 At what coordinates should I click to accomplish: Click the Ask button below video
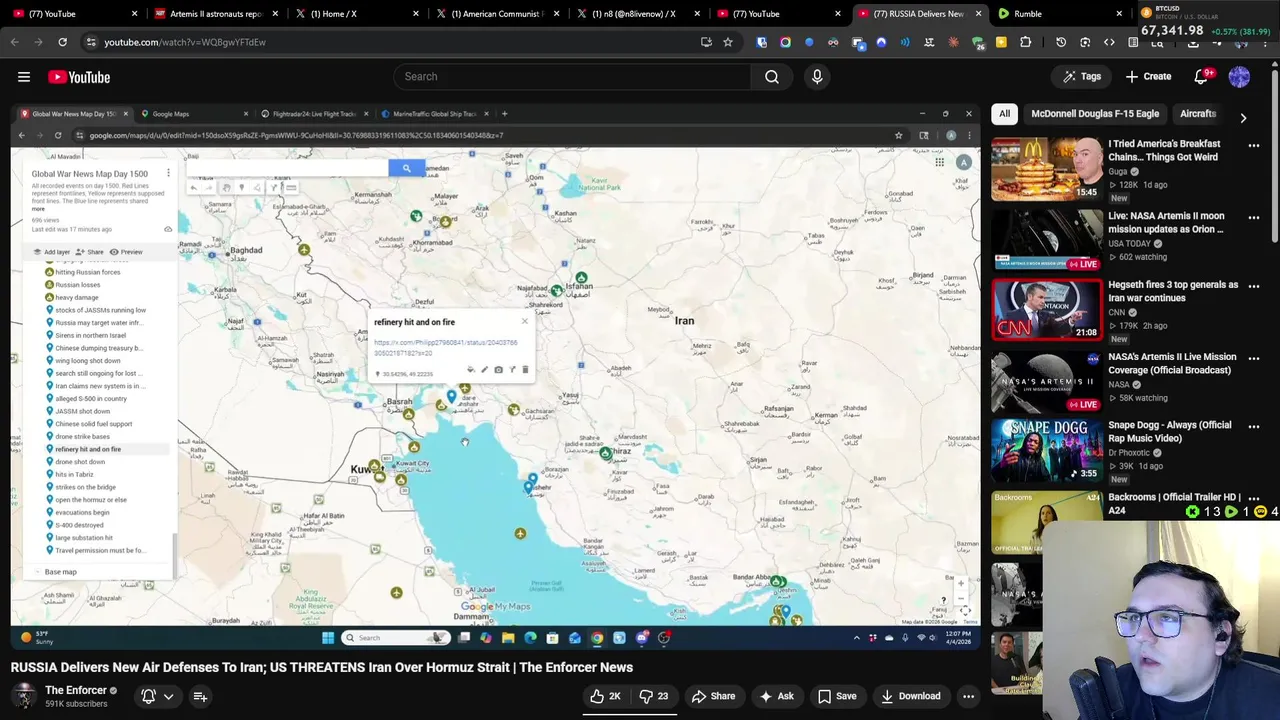coord(777,696)
